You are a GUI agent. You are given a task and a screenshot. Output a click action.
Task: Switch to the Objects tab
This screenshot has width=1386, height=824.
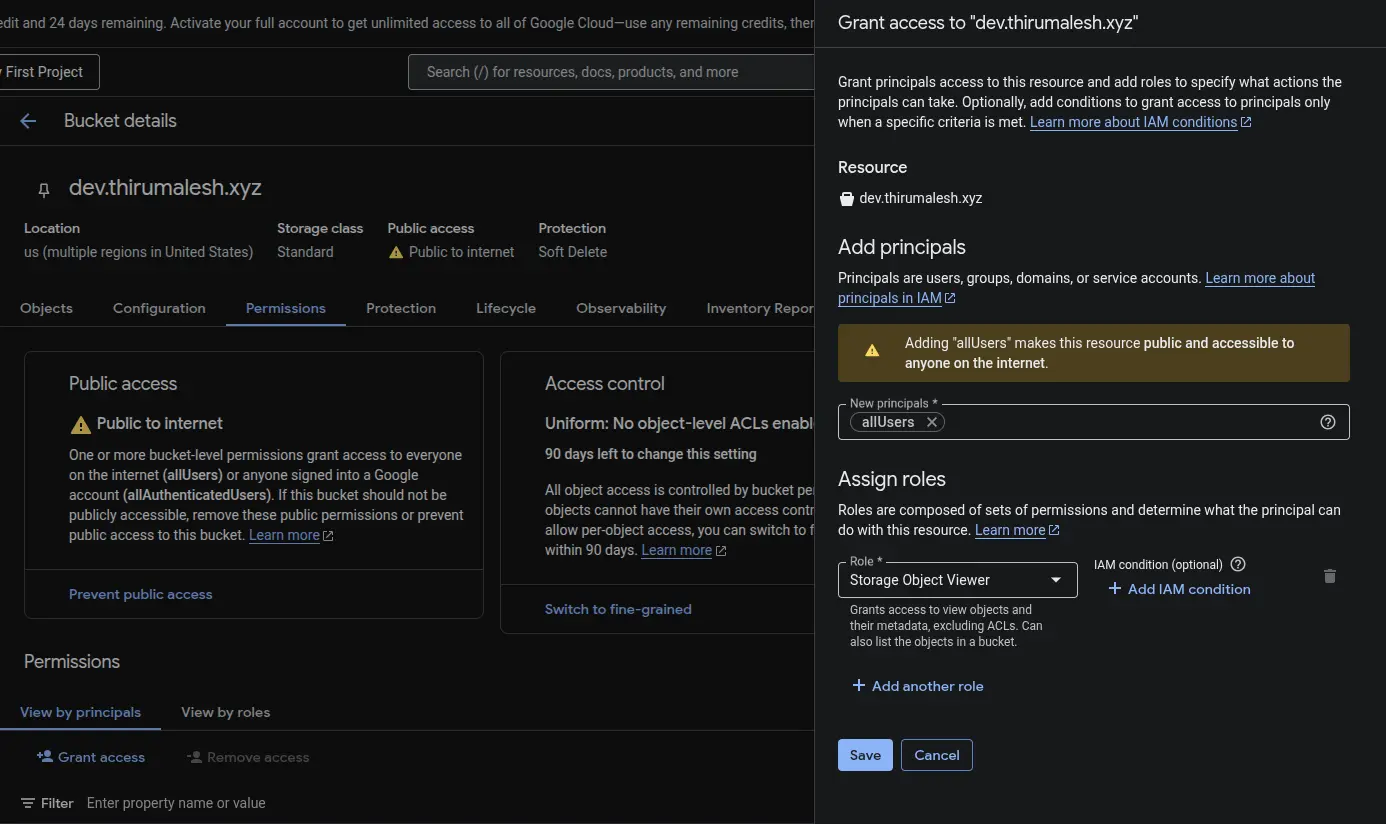pos(46,308)
